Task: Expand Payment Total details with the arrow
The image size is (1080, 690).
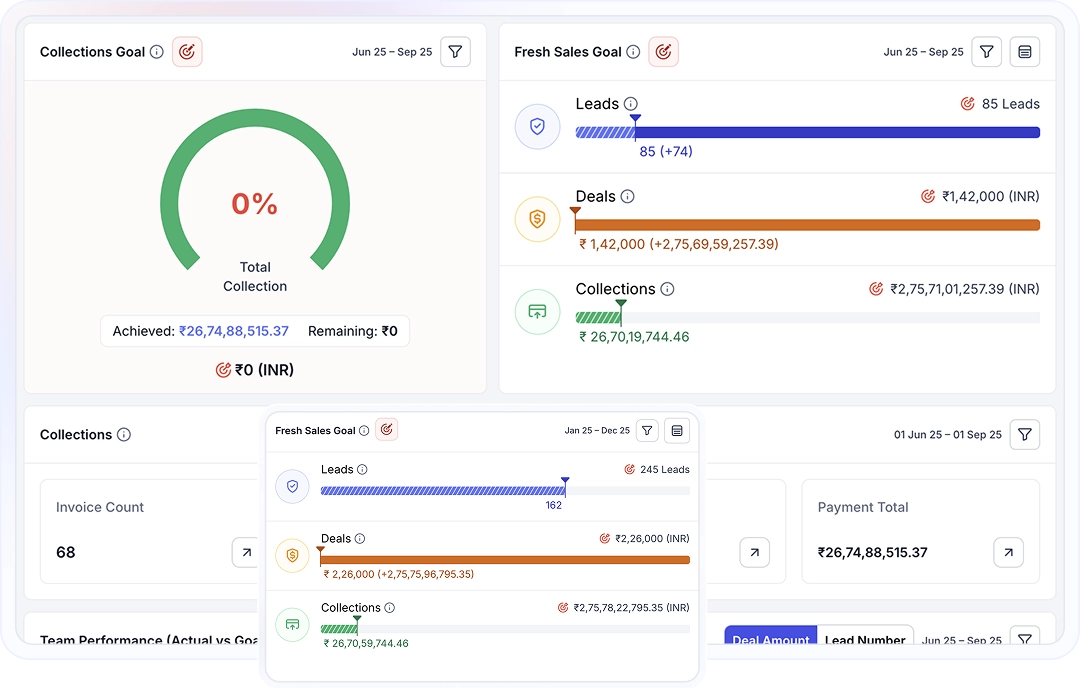Action: pos(1008,552)
